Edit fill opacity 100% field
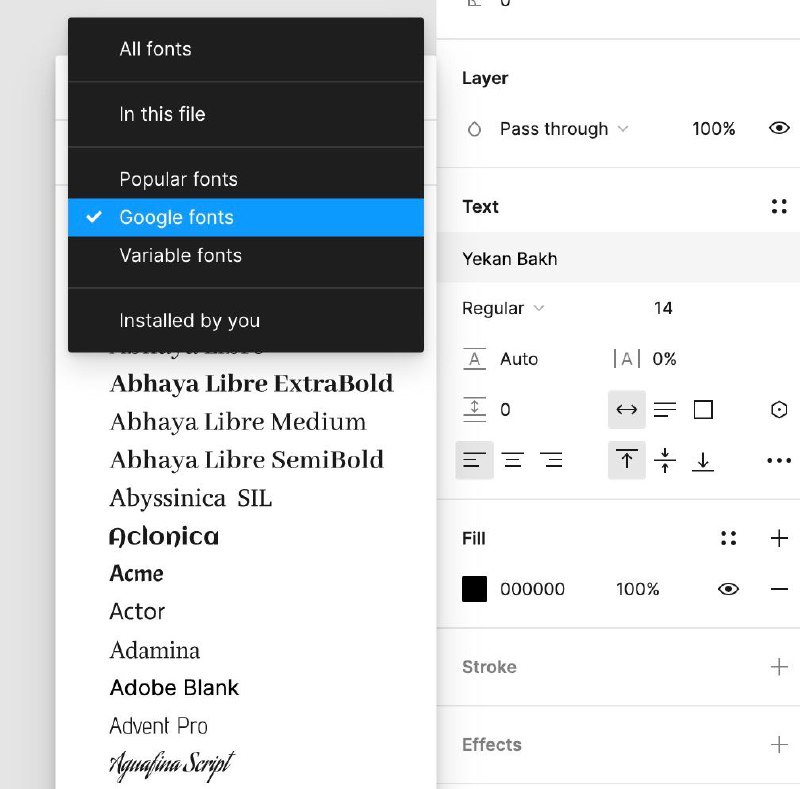Viewport: 800px width, 789px height. pyautogui.click(x=638, y=589)
